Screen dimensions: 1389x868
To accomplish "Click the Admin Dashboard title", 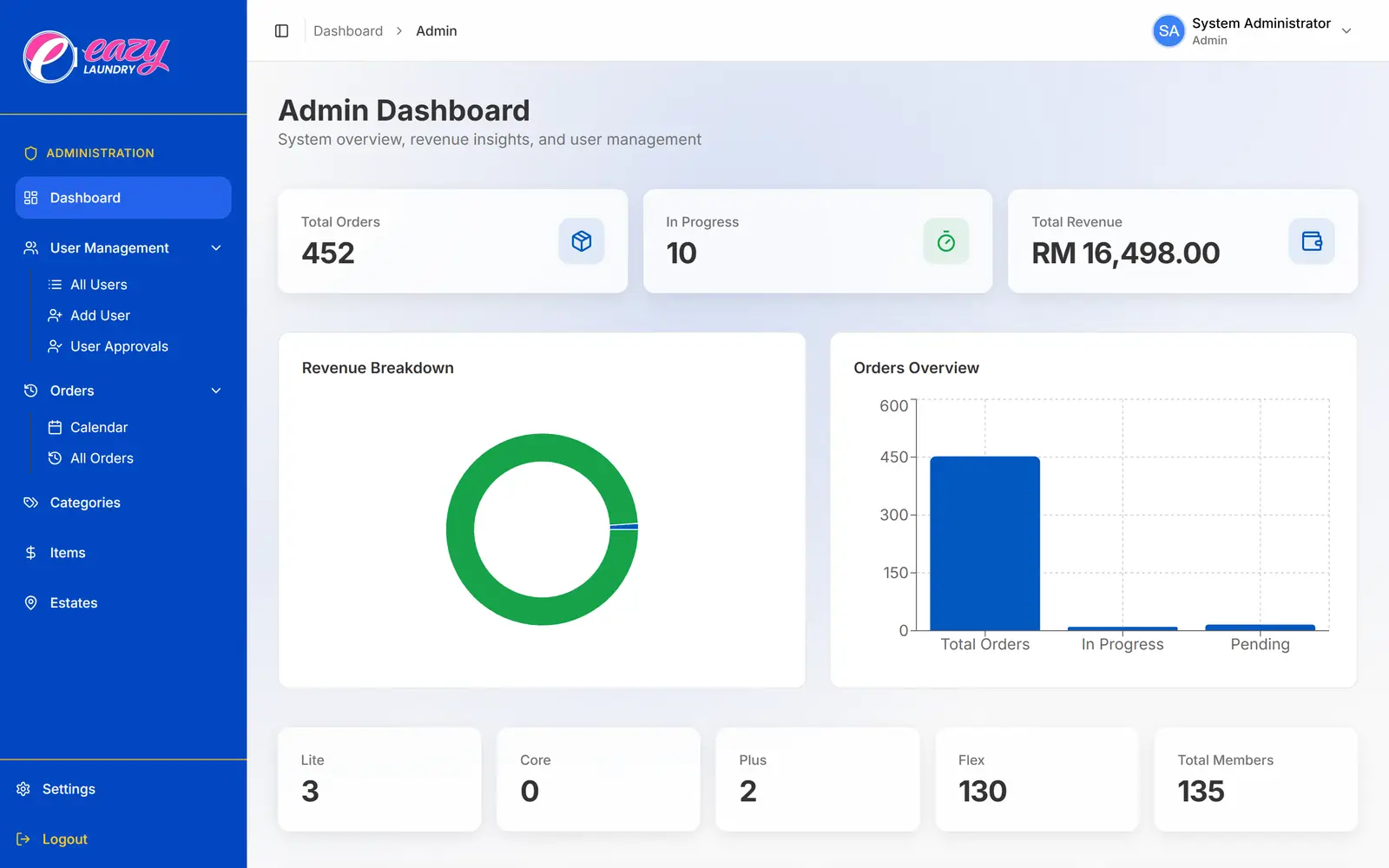I will click(x=404, y=110).
